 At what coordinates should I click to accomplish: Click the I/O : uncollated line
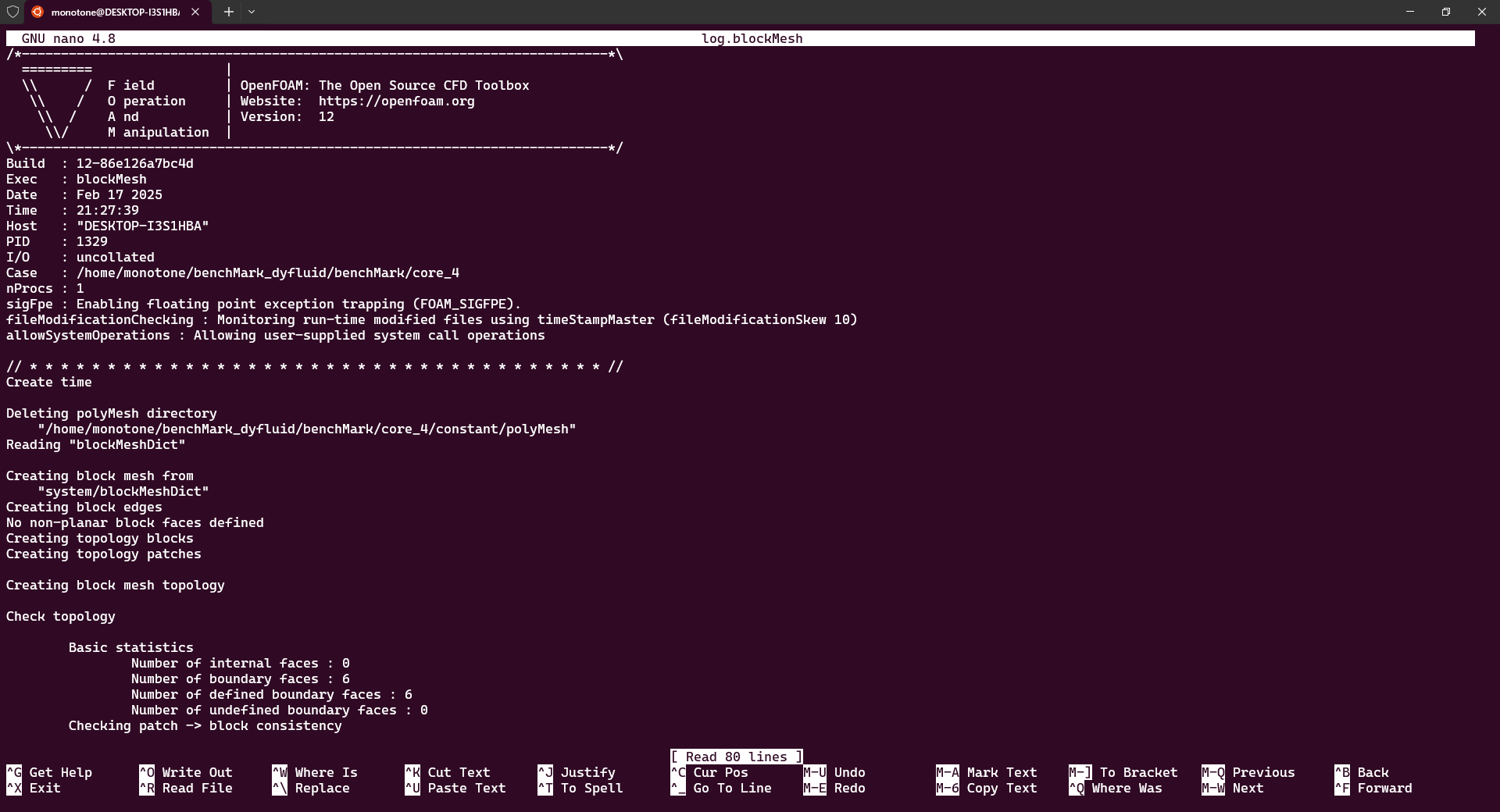coord(80,257)
